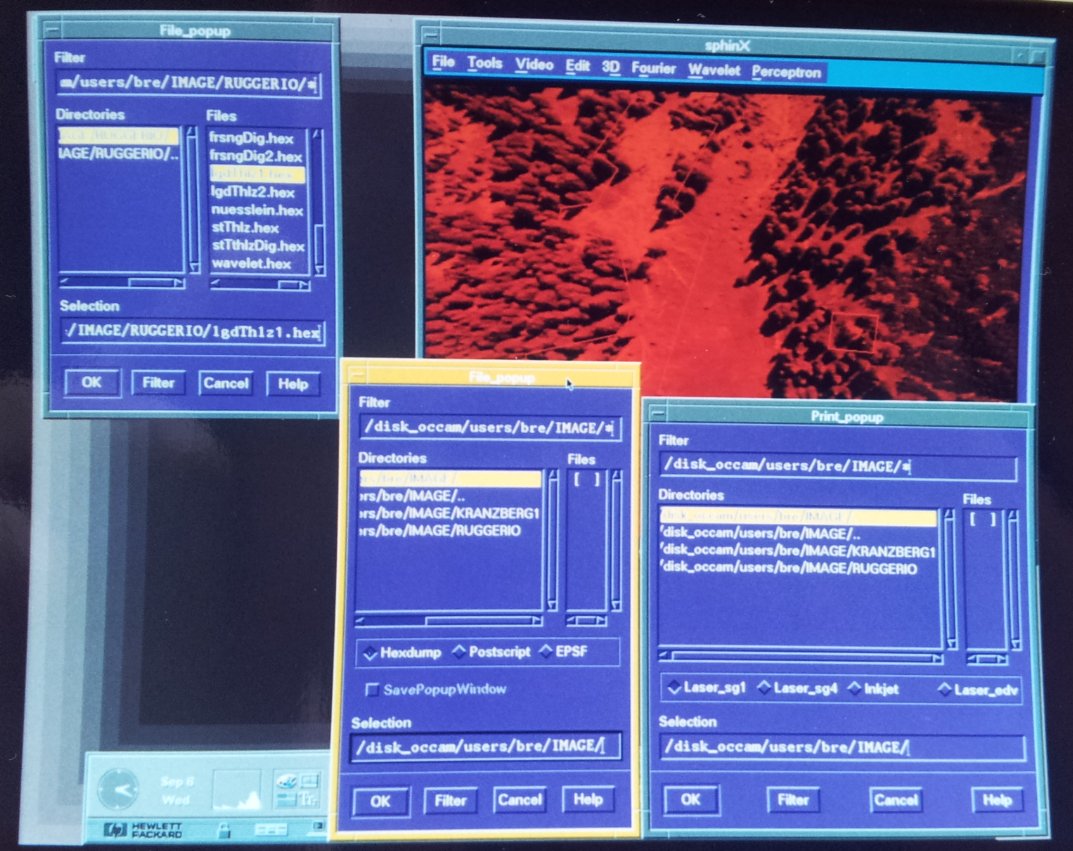Open the style manager paint palette icon
Viewport: 1073px width, 851px height.
[x=288, y=779]
